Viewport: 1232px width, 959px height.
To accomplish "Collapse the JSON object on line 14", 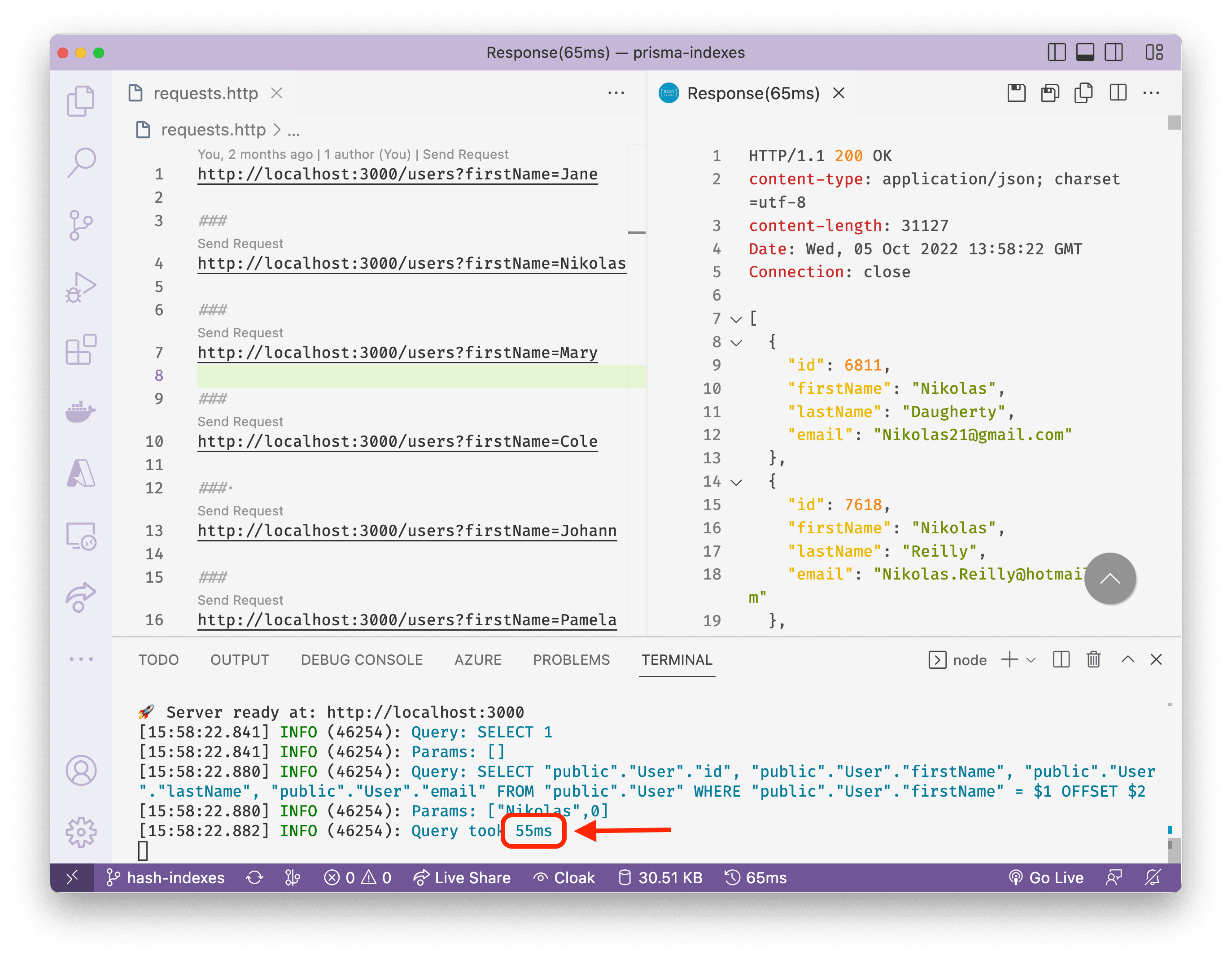I will (x=736, y=482).
